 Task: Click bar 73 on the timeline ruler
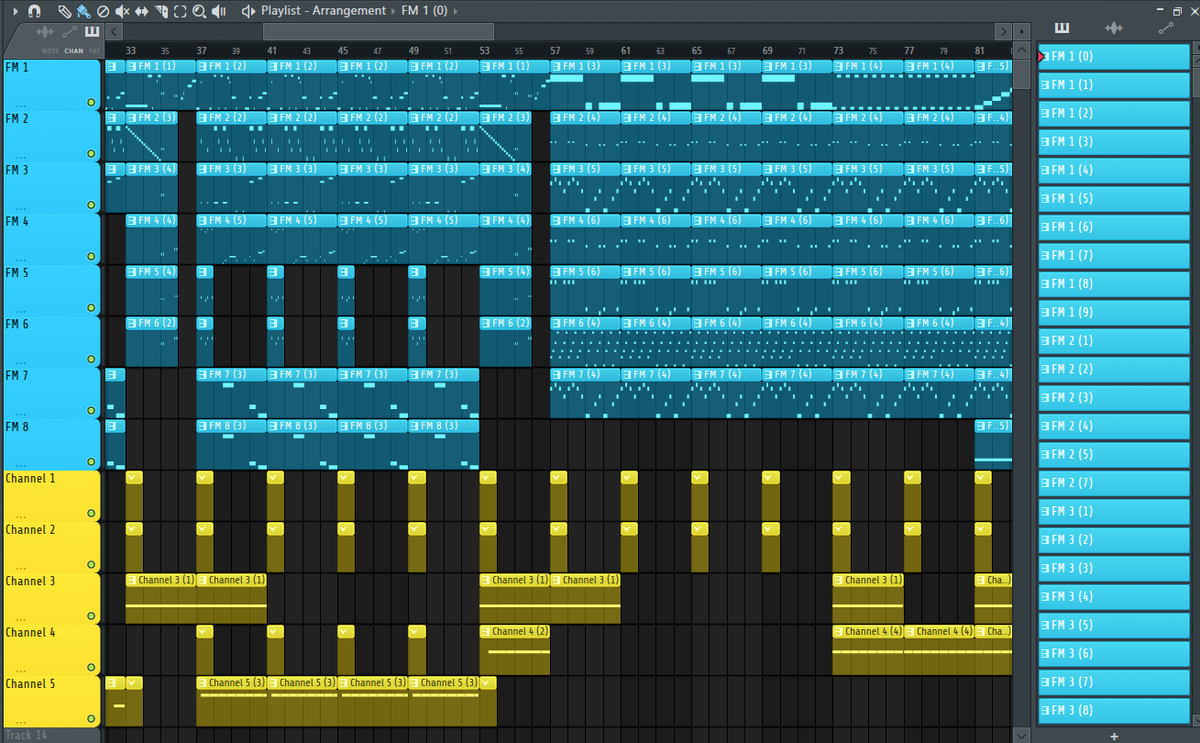838,50
